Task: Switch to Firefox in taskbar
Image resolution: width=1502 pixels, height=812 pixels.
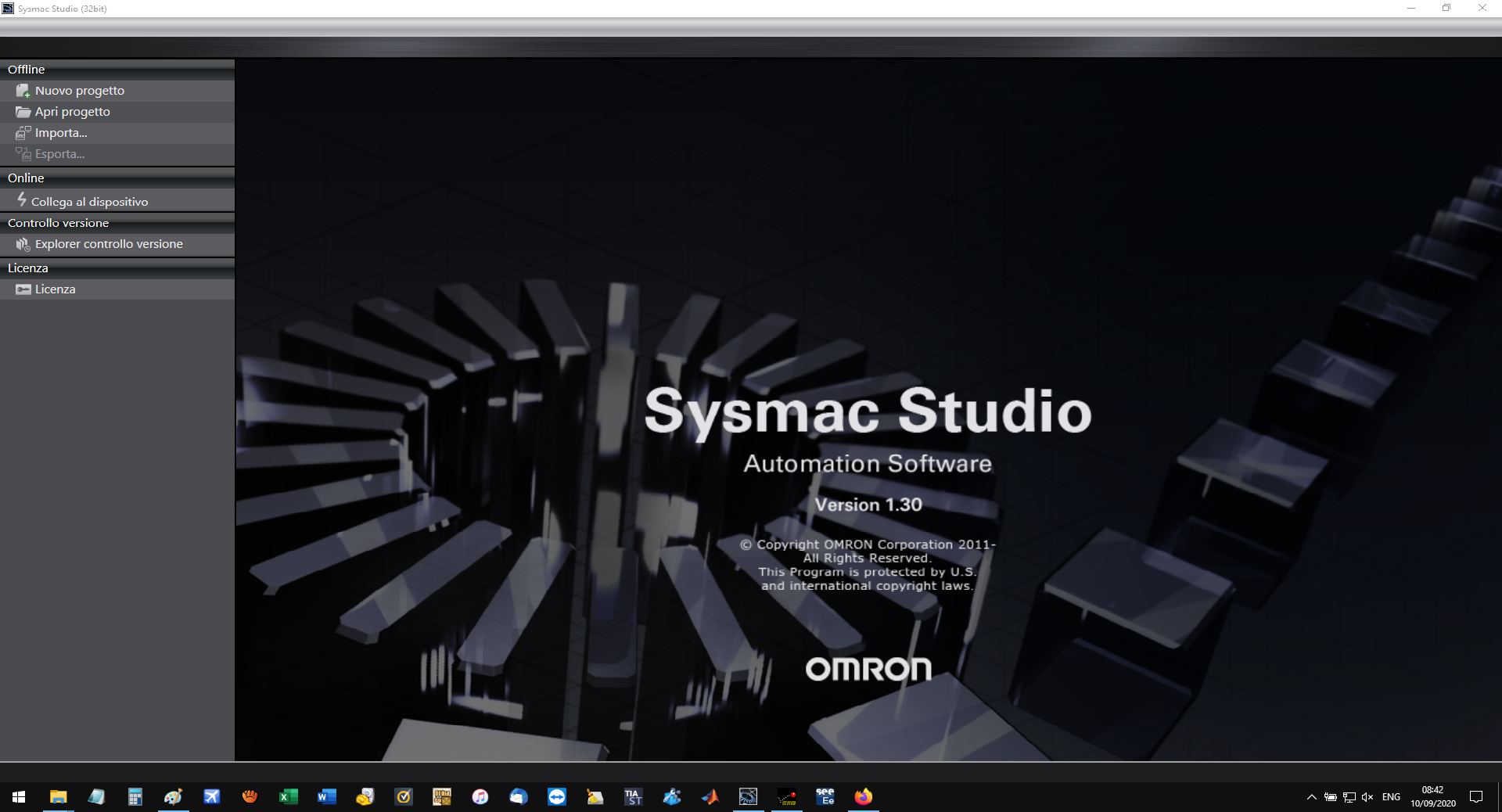Action: (x=864, y=796)
